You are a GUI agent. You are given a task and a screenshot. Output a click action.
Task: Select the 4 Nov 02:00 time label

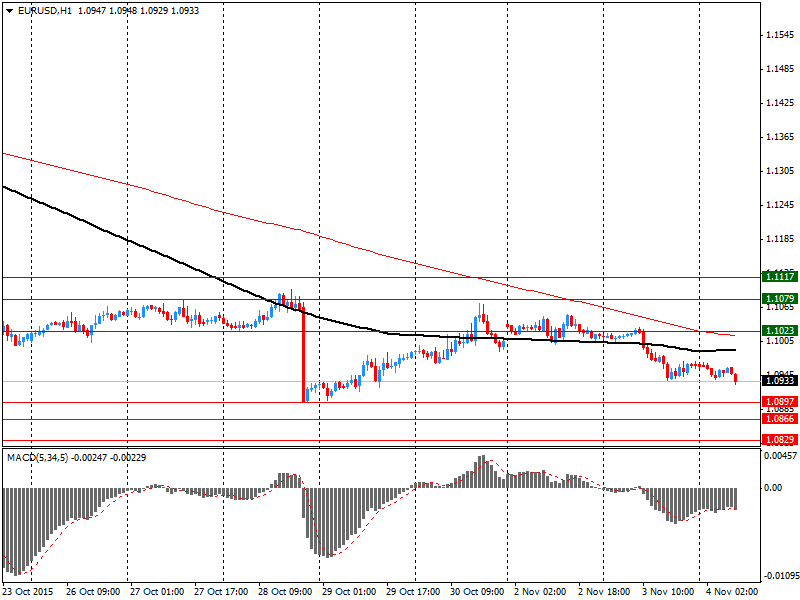pyautogui.click(x=732, y=592)
